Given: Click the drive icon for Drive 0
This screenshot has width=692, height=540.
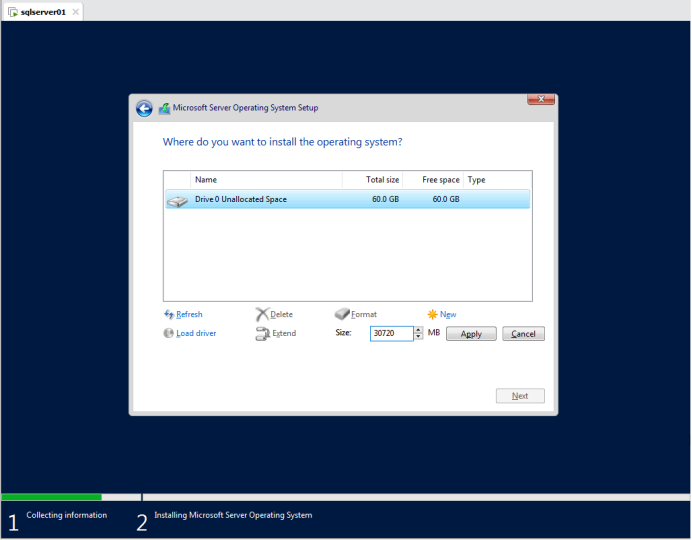Looking at the screenshot, I should click(177, 201).
